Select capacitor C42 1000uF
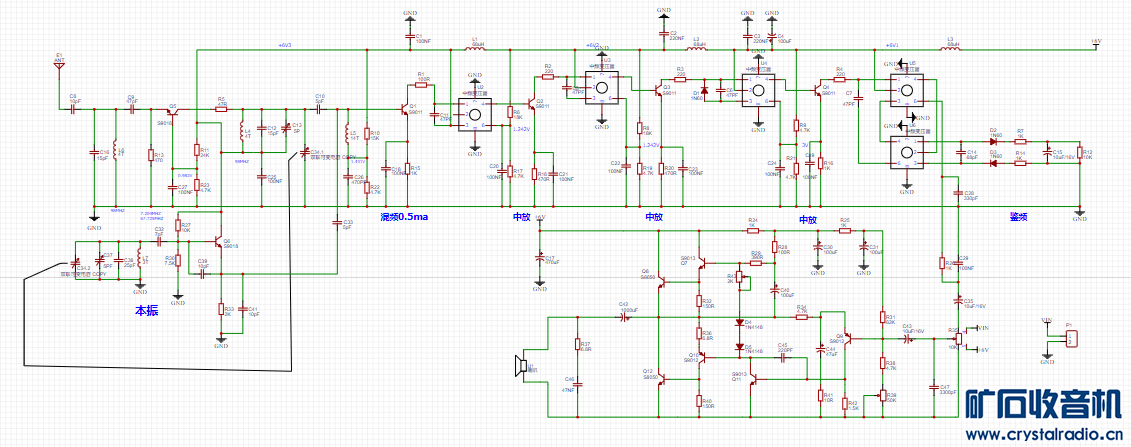Viewport: 1131px width, 447px height. click(625, 316)
